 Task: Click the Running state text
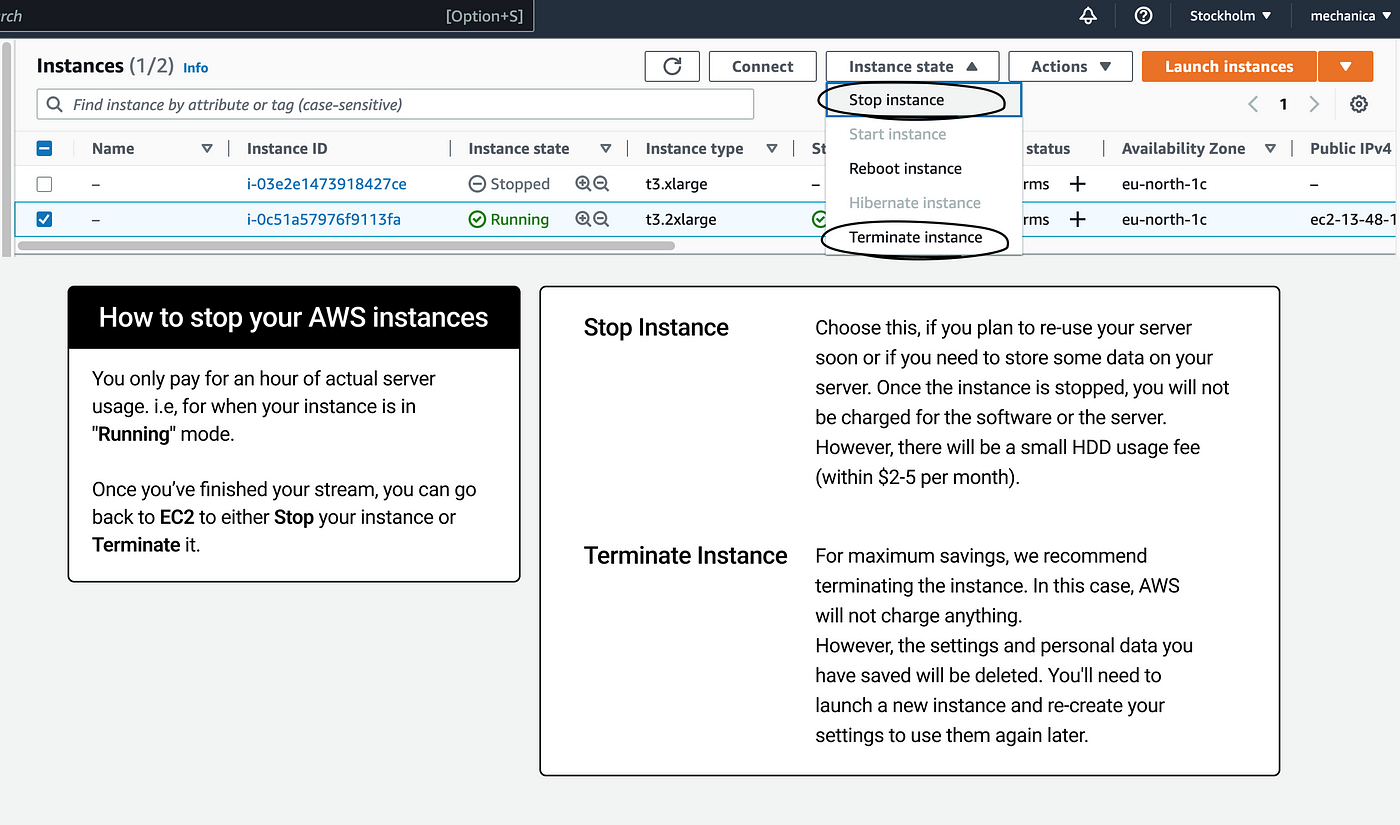(520, 219)
